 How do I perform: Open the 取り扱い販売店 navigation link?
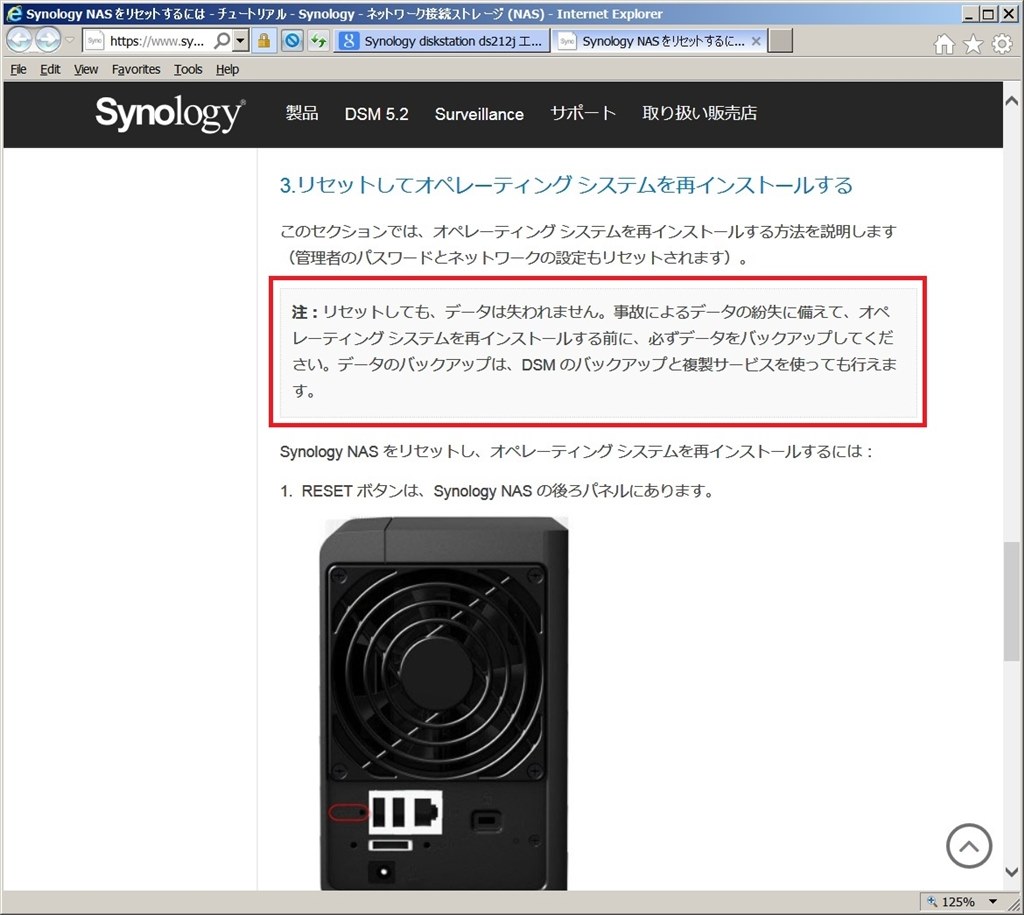699,114
